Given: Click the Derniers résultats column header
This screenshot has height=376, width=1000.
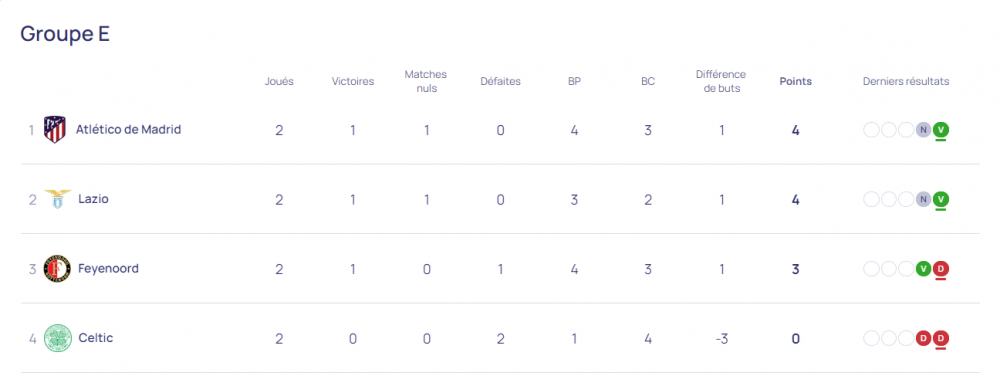Looking at the screenshot, I should click(x=906, y=82).
